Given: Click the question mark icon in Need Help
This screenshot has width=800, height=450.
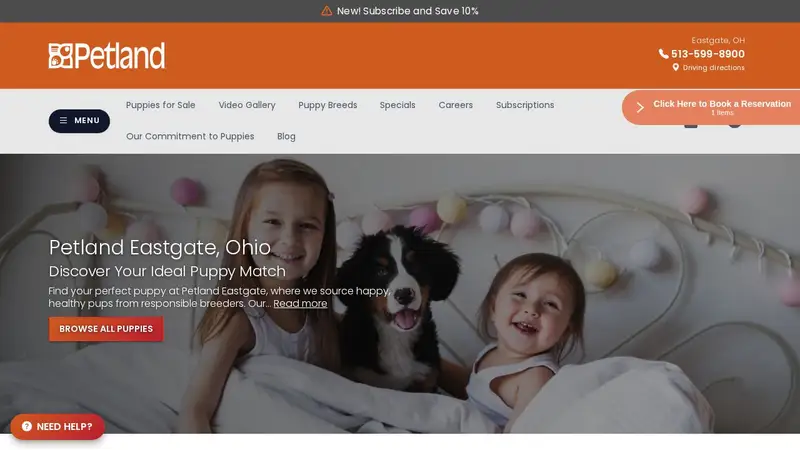Looking at the screenshot, I should 27,426.
